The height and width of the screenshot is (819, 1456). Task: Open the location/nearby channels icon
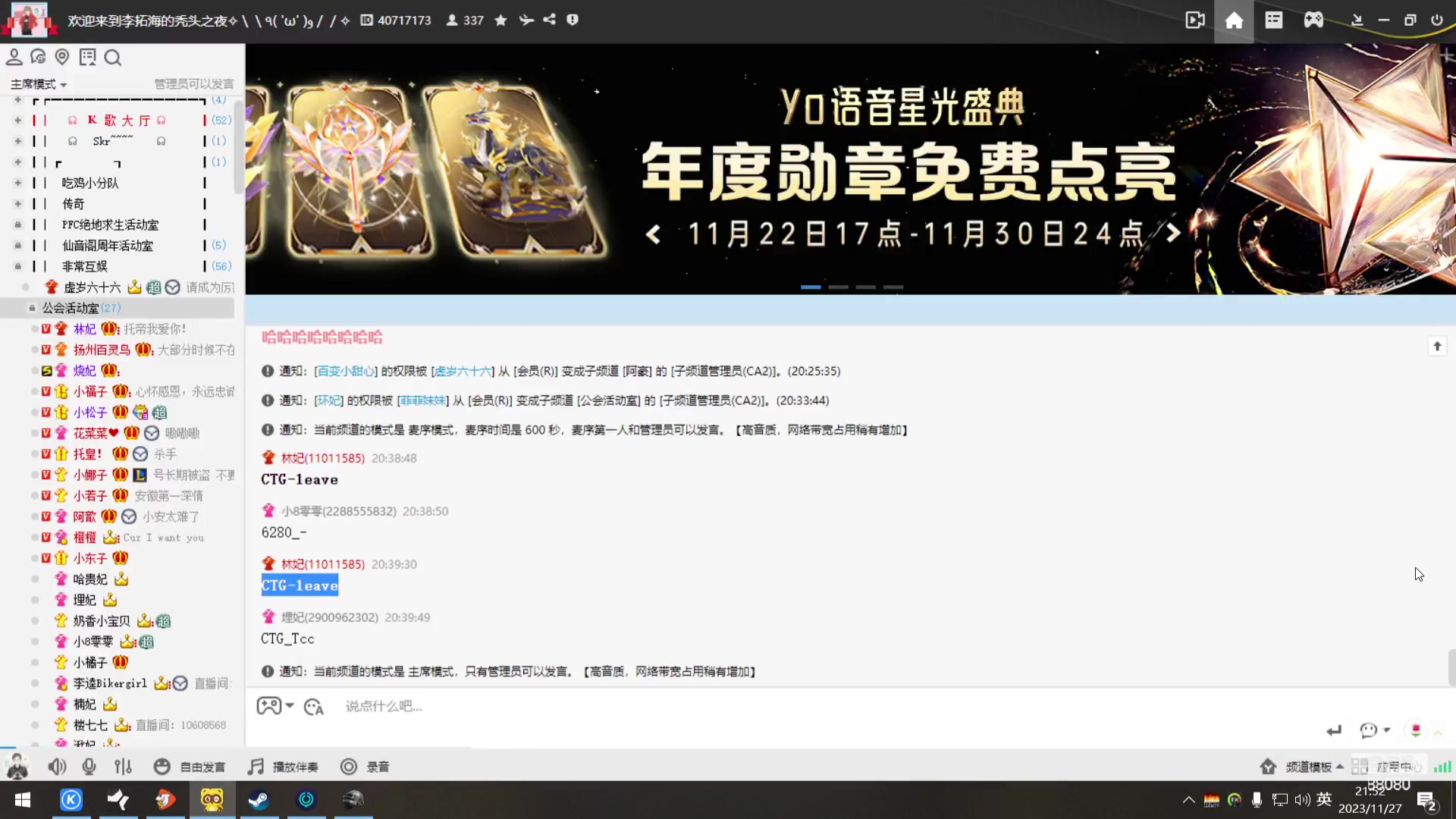pyautogui.click(x=62, y=57)
